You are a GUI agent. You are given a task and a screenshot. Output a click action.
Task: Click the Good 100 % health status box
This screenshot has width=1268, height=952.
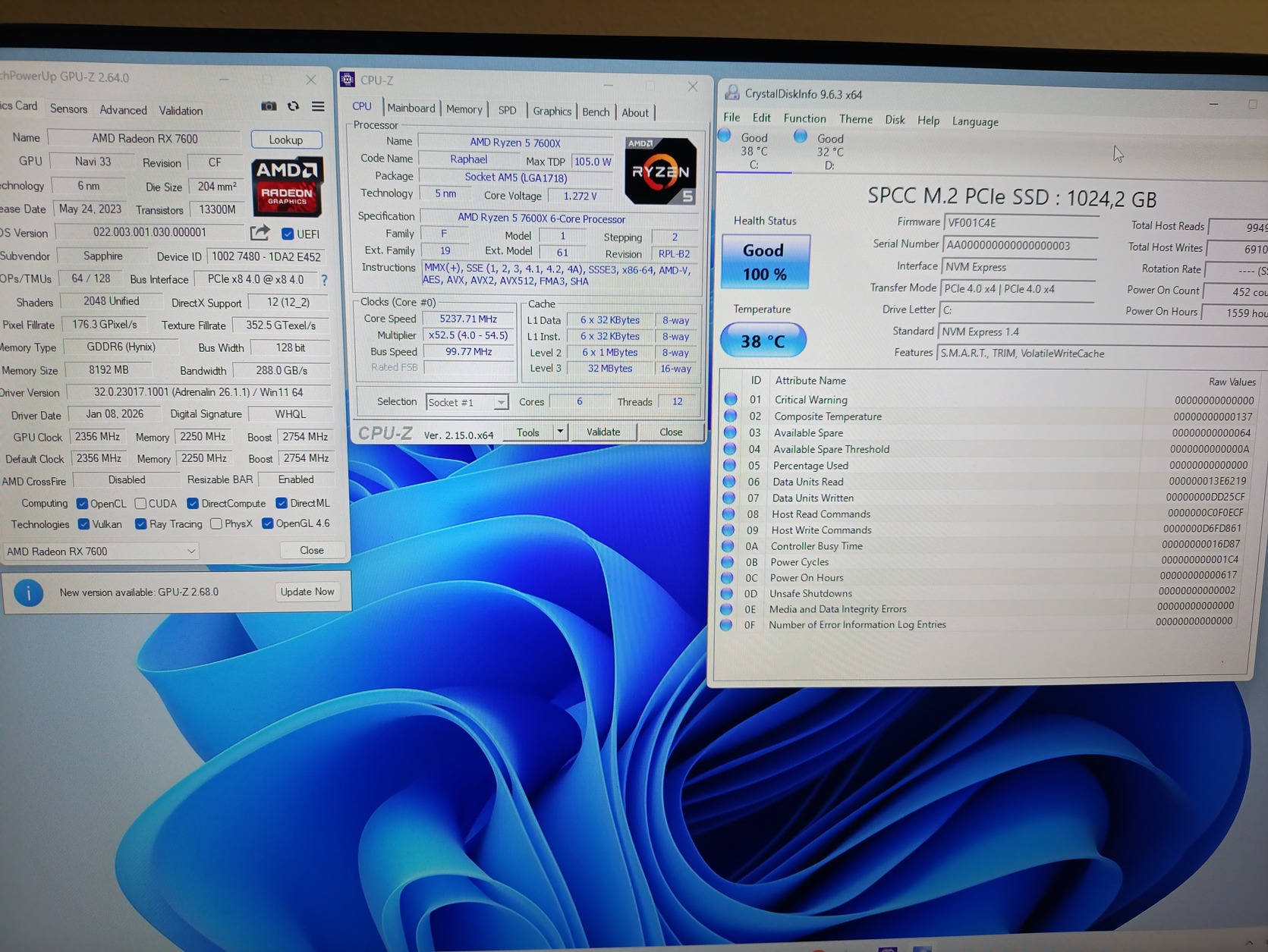[x=764, y=262]
